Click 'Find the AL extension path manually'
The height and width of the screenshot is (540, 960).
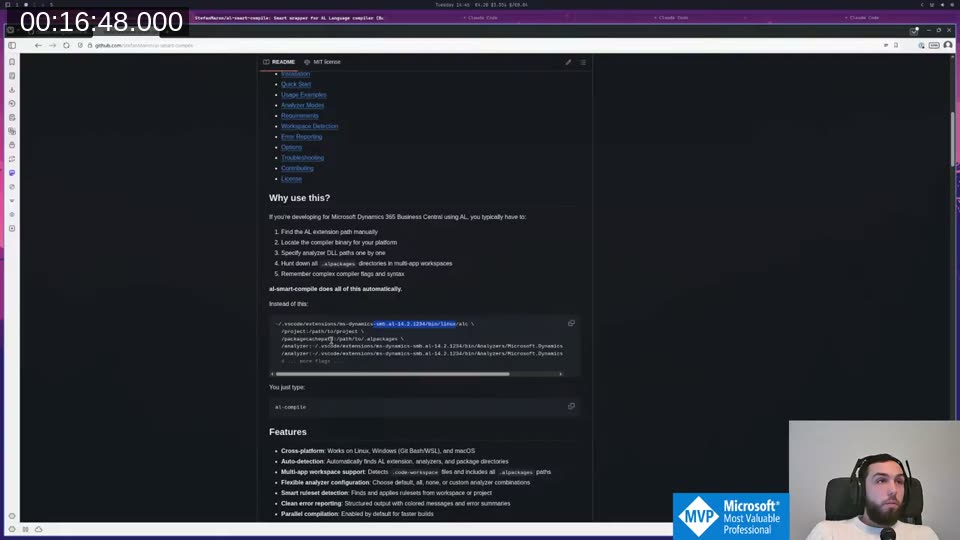[329, 232]
